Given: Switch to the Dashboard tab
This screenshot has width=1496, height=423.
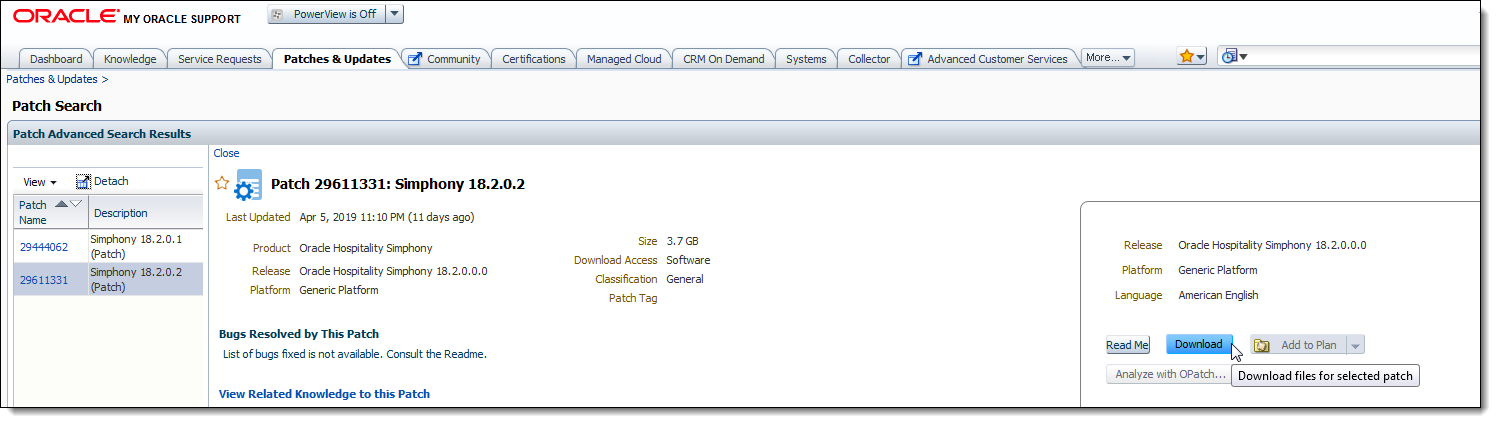Looking at the screenshot, I should (x=56, y=59).
